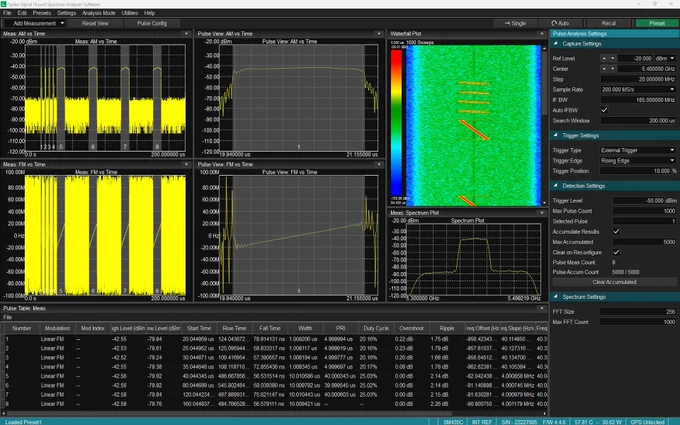Close the Waterfall Plot panel
This screenshot has height=425, width=680.
tap(541, 33)
